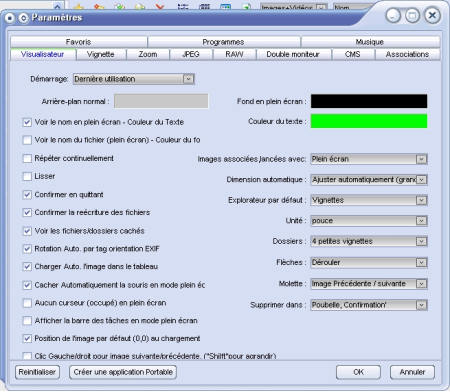450x392 pixels.
Task: Click the second circular title bar icon
Action: (x=23, y=18)
